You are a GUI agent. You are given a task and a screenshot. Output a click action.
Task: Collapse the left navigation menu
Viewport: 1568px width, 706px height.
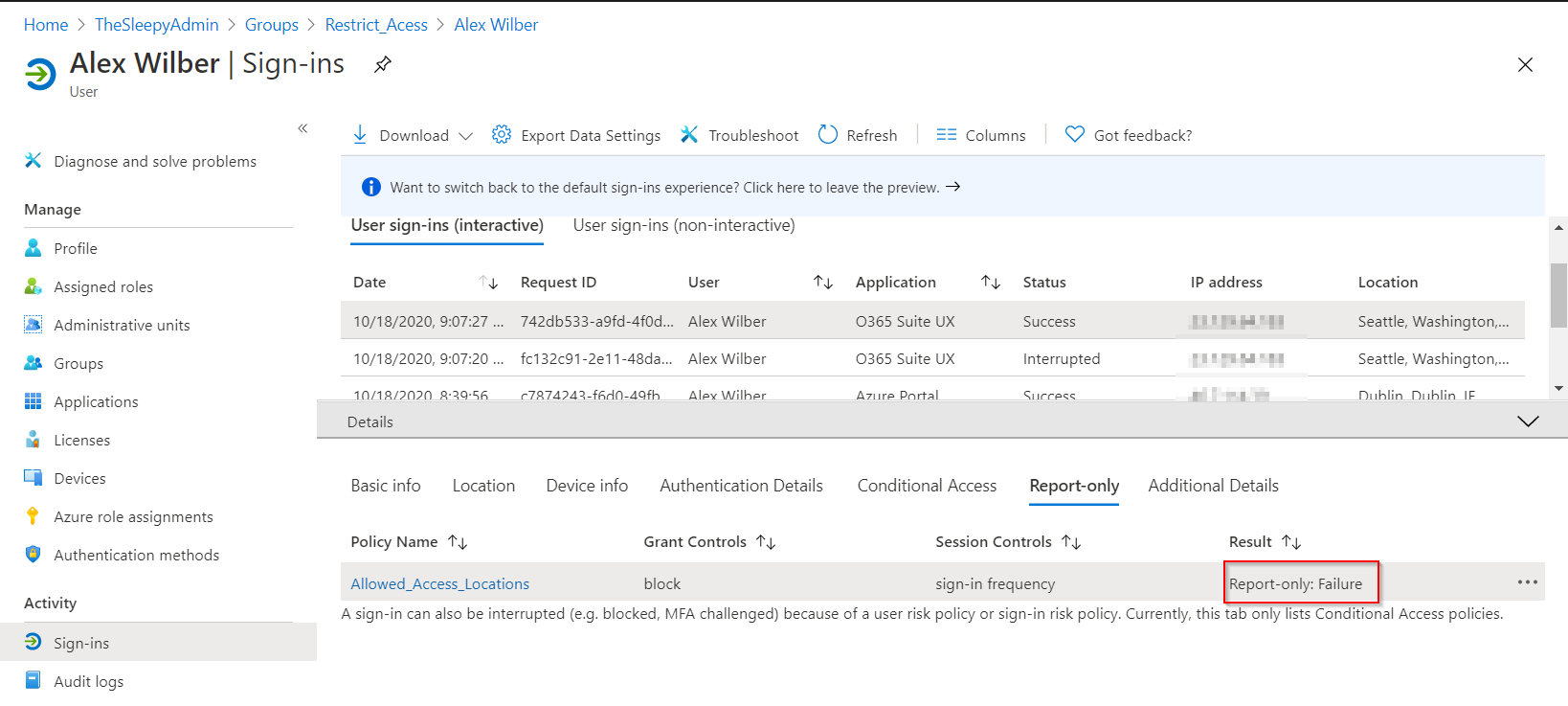(302, 128)
